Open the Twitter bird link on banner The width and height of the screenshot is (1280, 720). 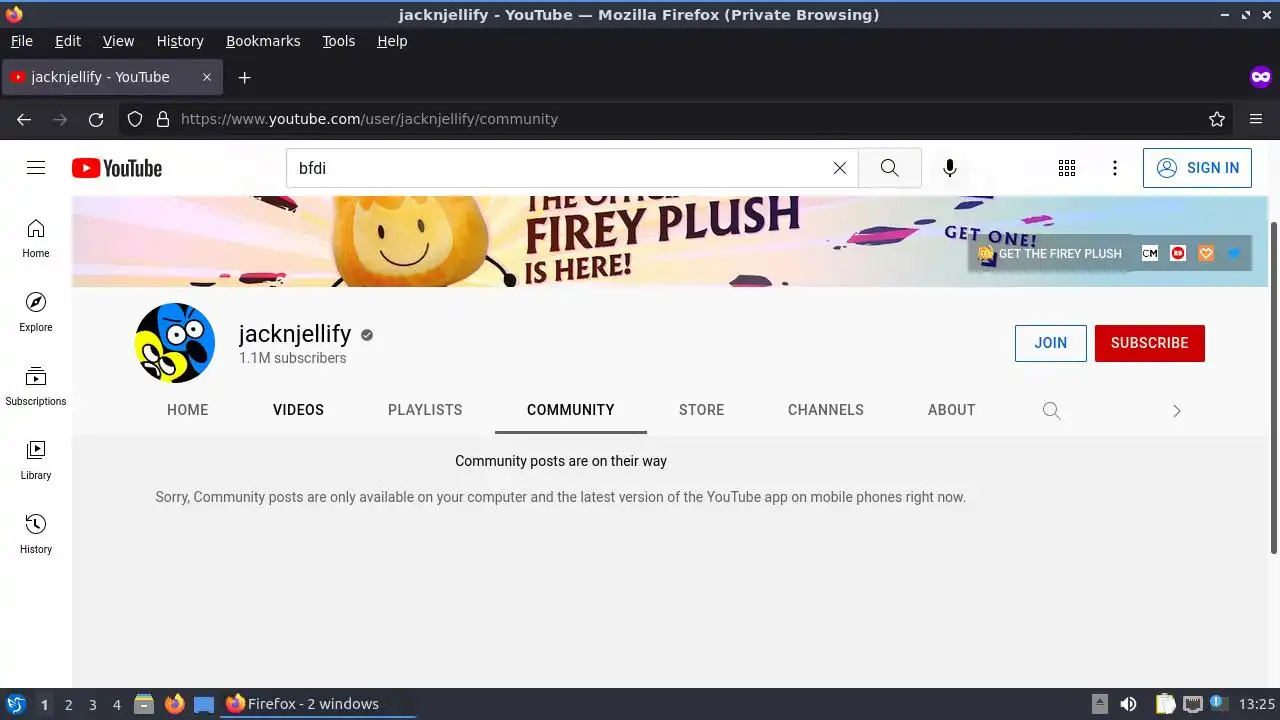pos(1234,254)
